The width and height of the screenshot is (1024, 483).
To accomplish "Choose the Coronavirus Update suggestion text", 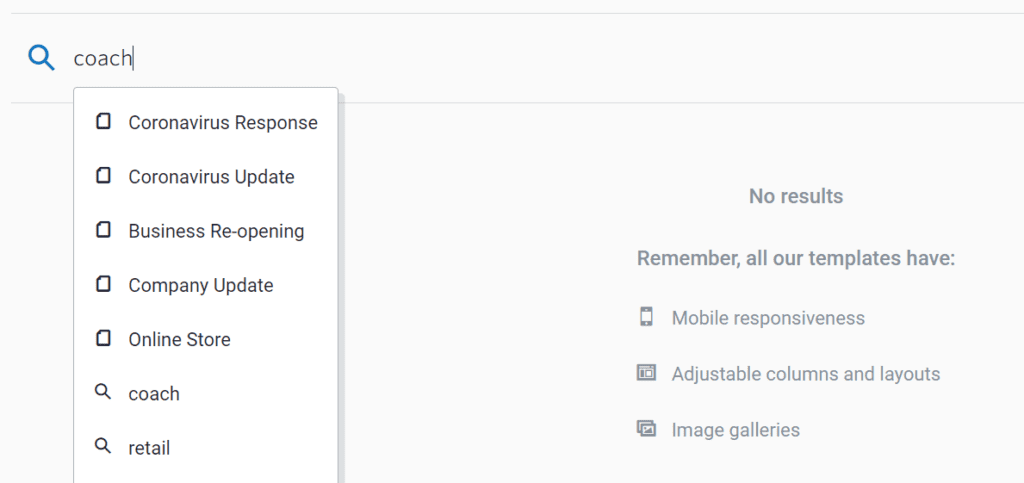I will pos(211,177).
